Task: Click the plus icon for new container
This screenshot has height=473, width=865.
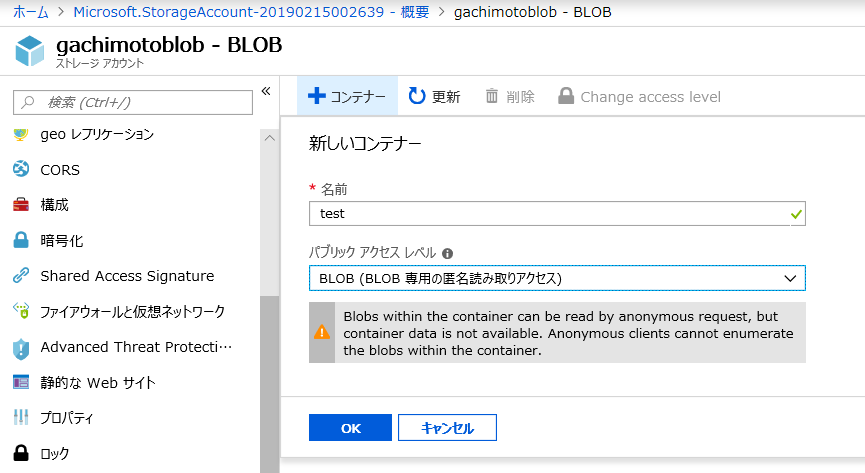Action: coord(317,96)
